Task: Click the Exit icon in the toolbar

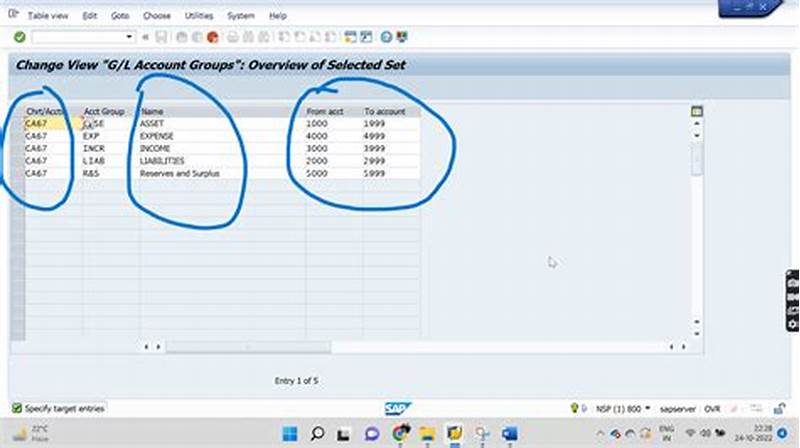Action: [x=197, y=37]
